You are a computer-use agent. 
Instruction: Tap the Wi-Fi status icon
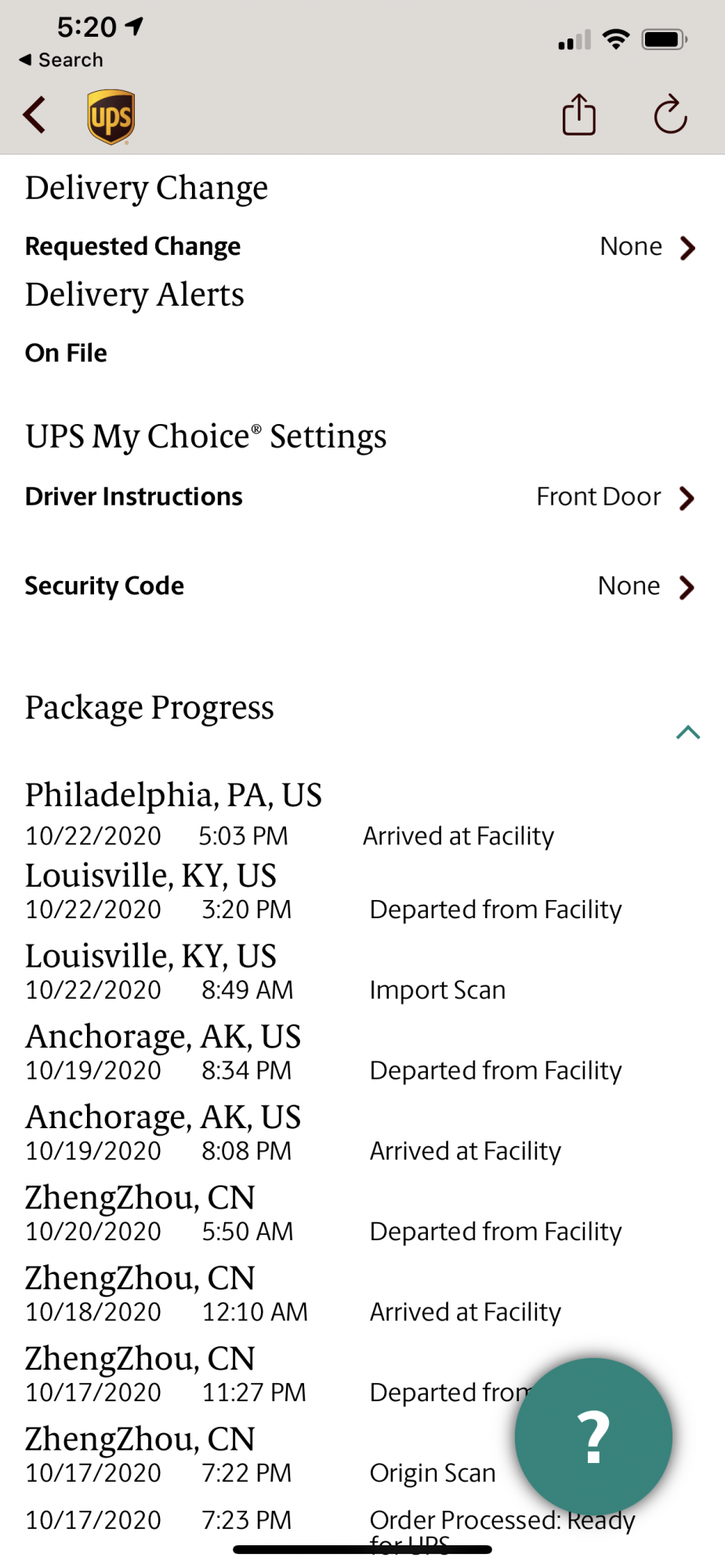click(x=616, y=39)
